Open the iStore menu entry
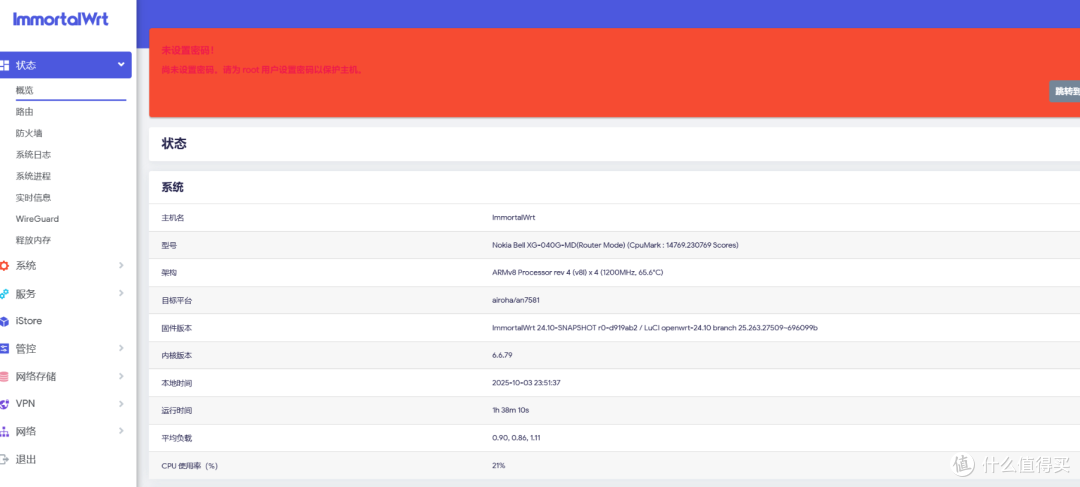Screen dimensions: 1080x487 [x=29, y=321]
